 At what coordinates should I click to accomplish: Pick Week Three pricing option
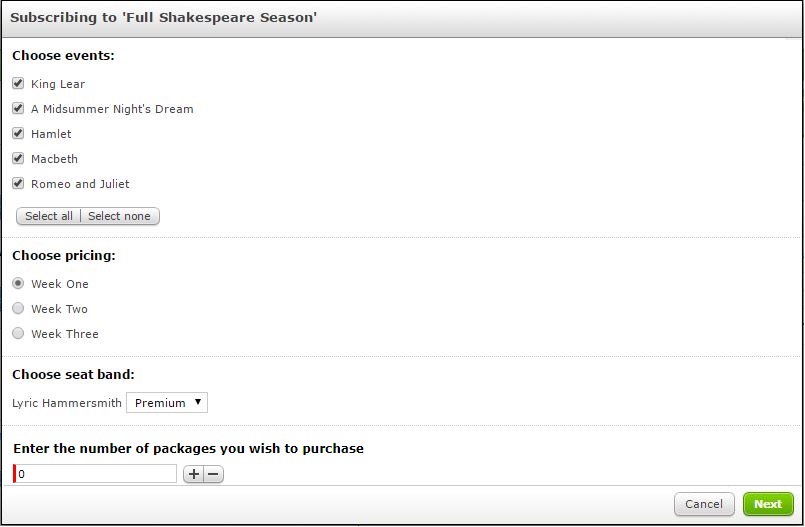point(18,334)
